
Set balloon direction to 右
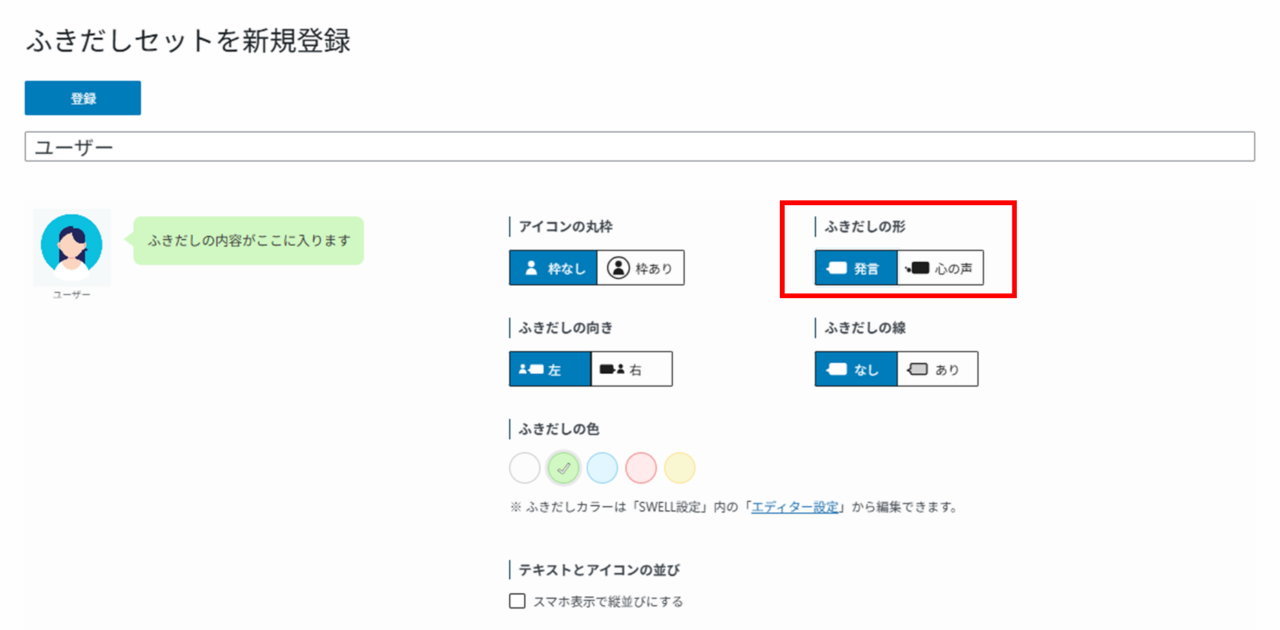[x=632, y=369]
